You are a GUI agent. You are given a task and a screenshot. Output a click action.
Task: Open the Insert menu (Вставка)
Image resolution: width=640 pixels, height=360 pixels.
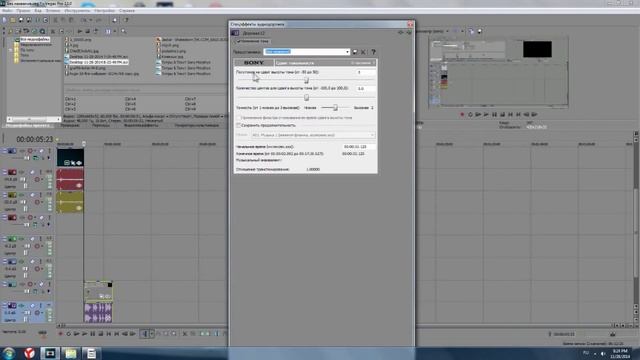coord(53,11)
